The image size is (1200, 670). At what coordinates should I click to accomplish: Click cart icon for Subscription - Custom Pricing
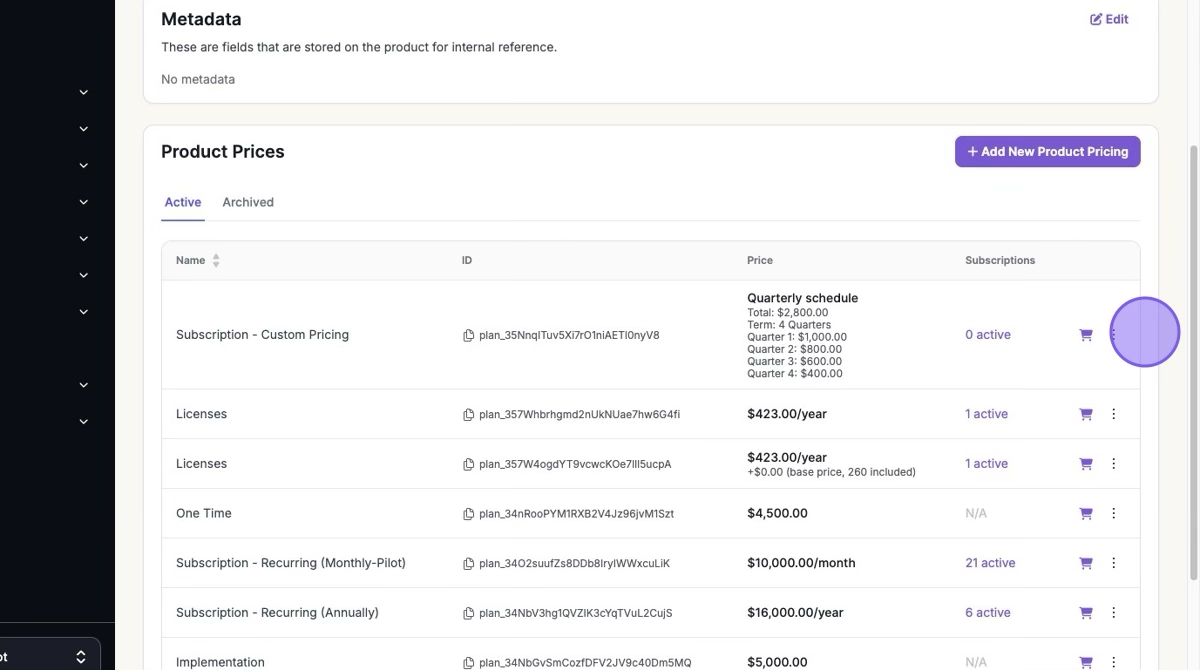tap(1086, 335)
